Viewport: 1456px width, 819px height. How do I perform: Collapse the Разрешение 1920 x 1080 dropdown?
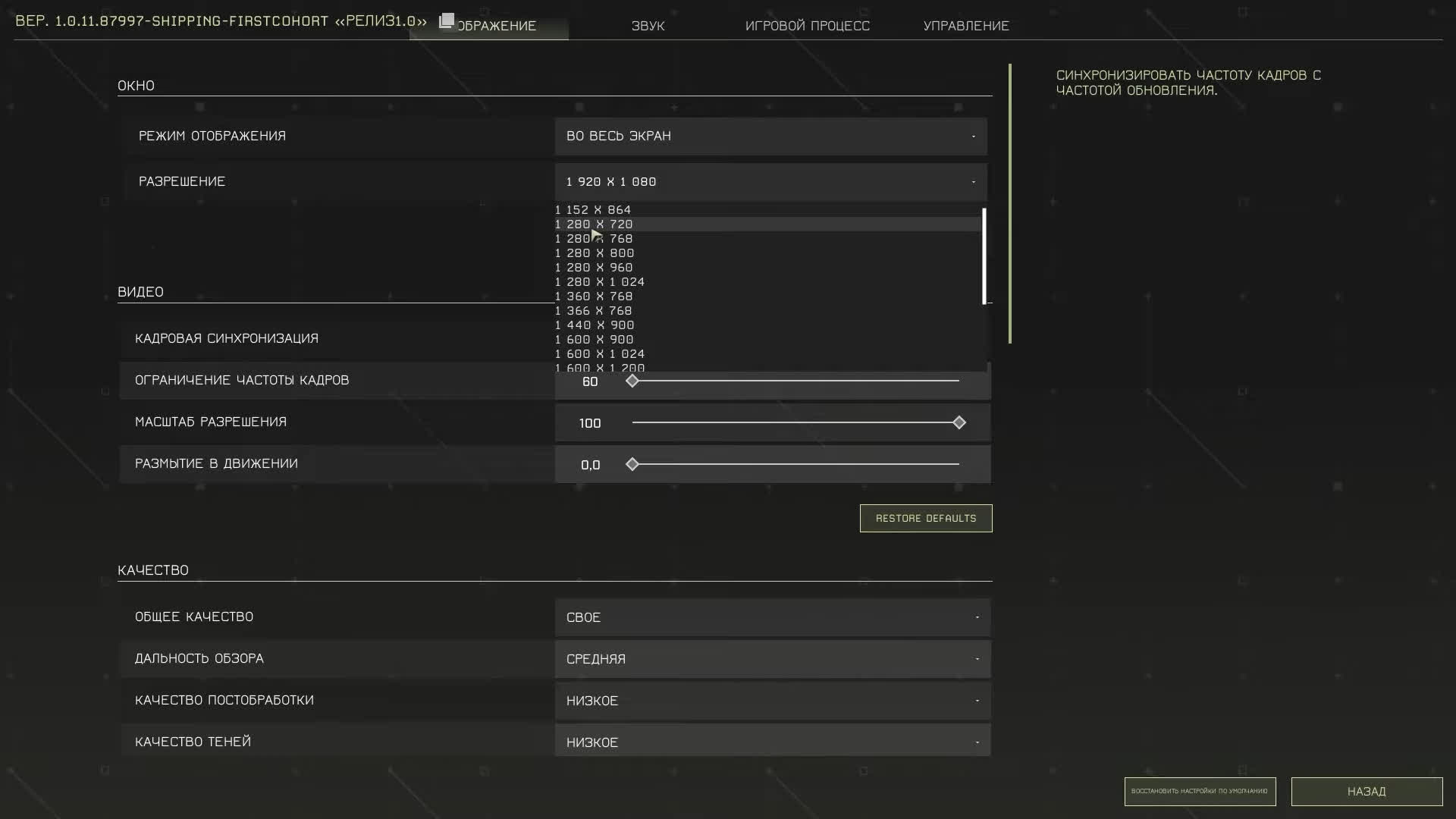[770, 182]
